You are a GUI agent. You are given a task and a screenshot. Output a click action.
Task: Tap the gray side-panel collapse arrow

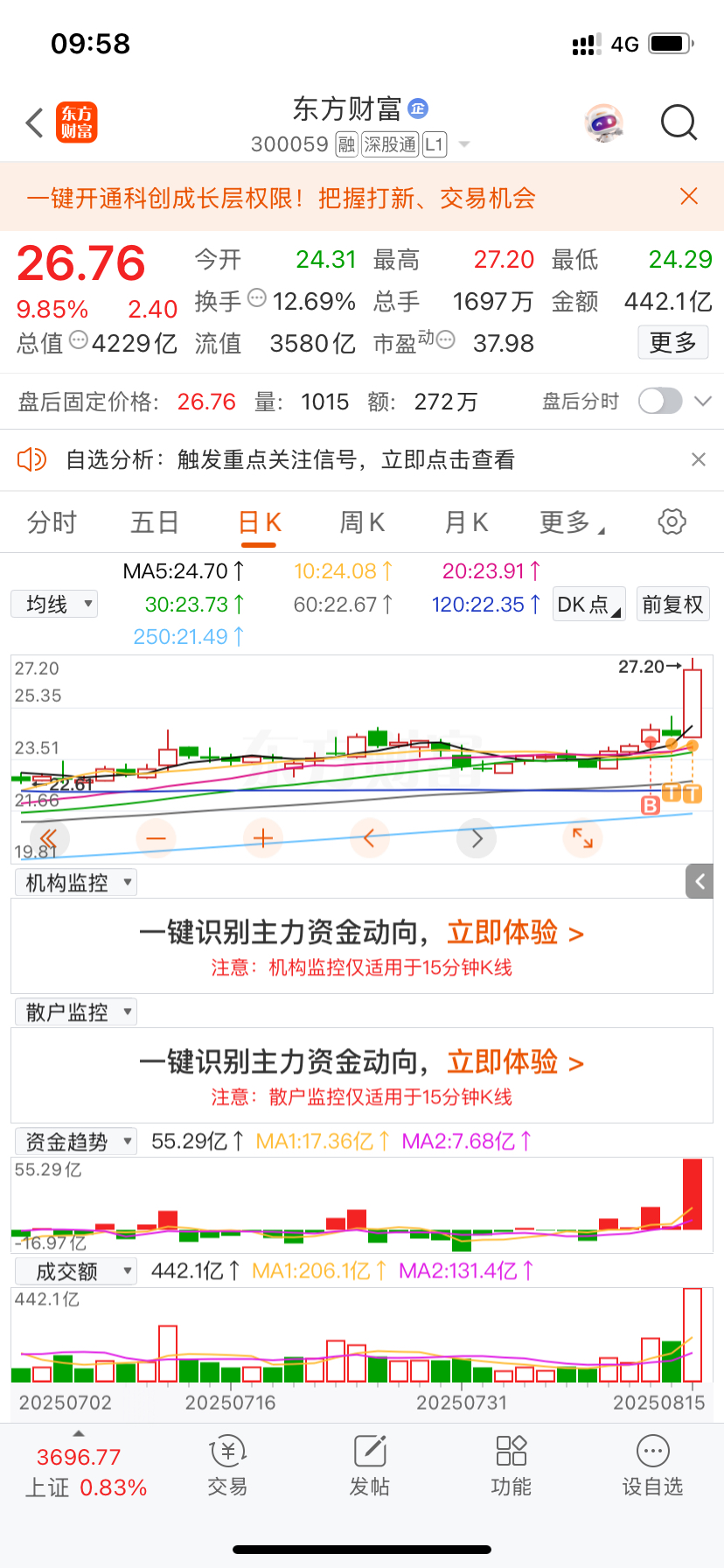point(700,882)
